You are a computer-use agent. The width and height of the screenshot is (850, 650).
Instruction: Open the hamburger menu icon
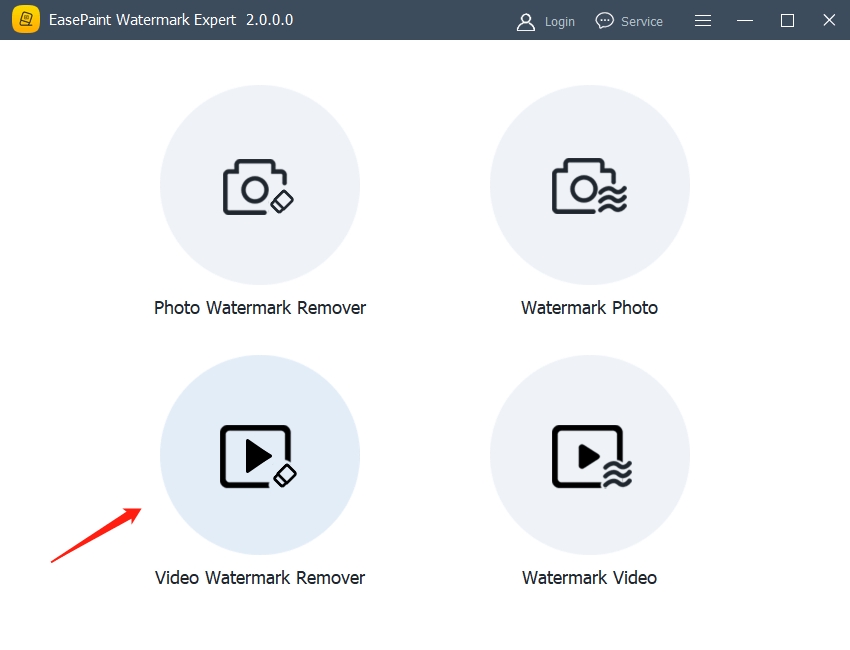(702, 20)
